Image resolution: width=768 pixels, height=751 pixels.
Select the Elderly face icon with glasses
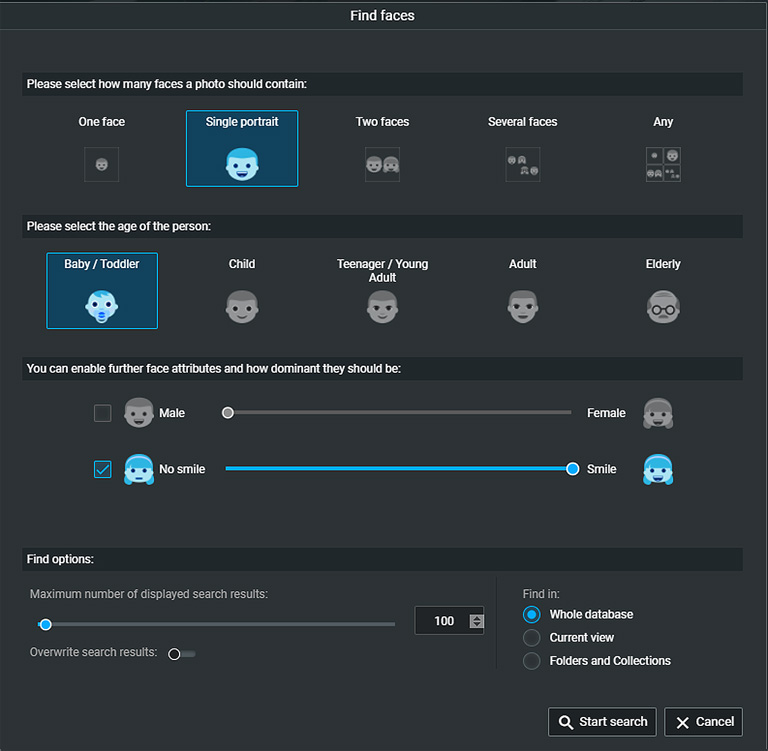pos(663,307)
